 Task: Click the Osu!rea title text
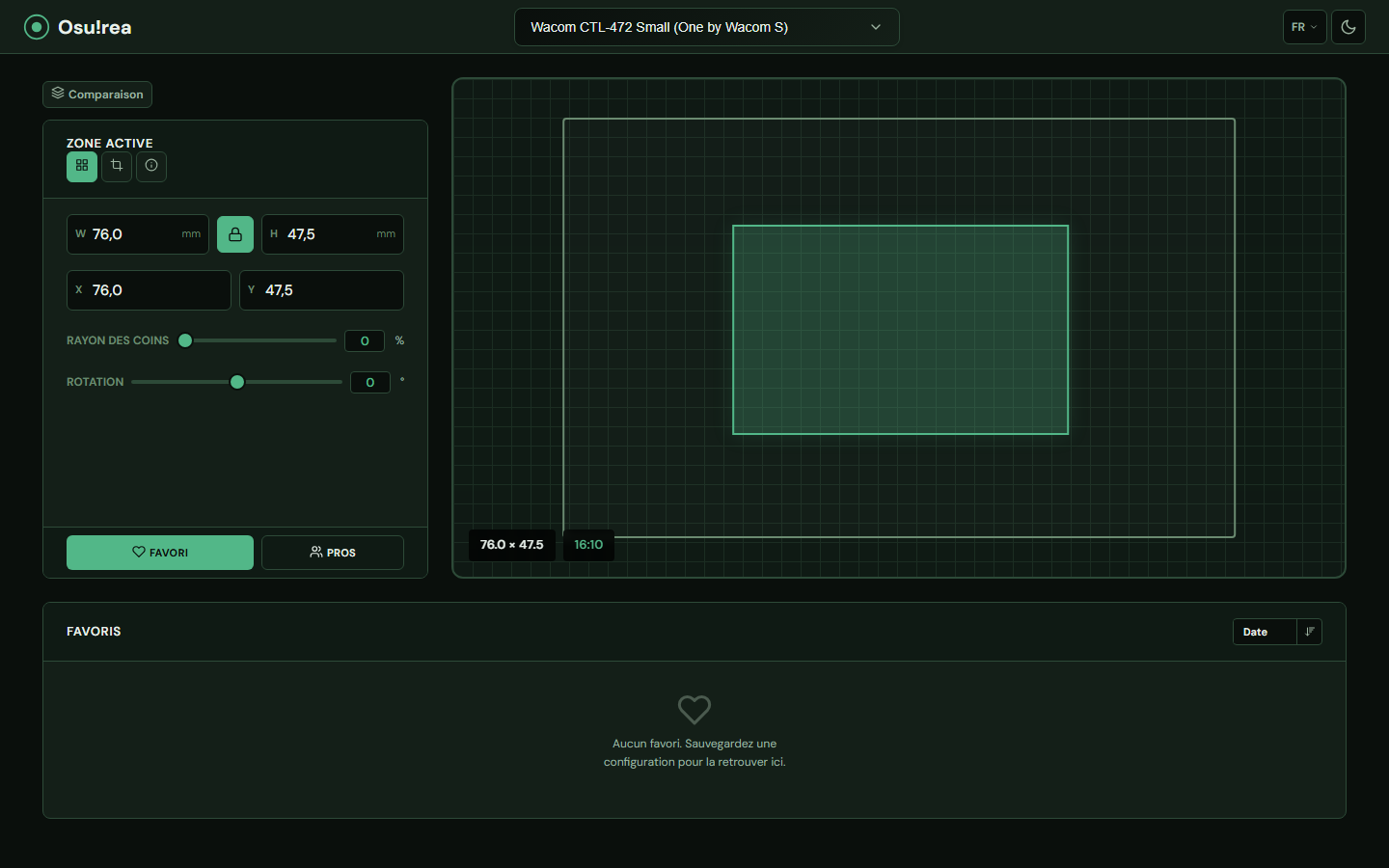(94, 26)
